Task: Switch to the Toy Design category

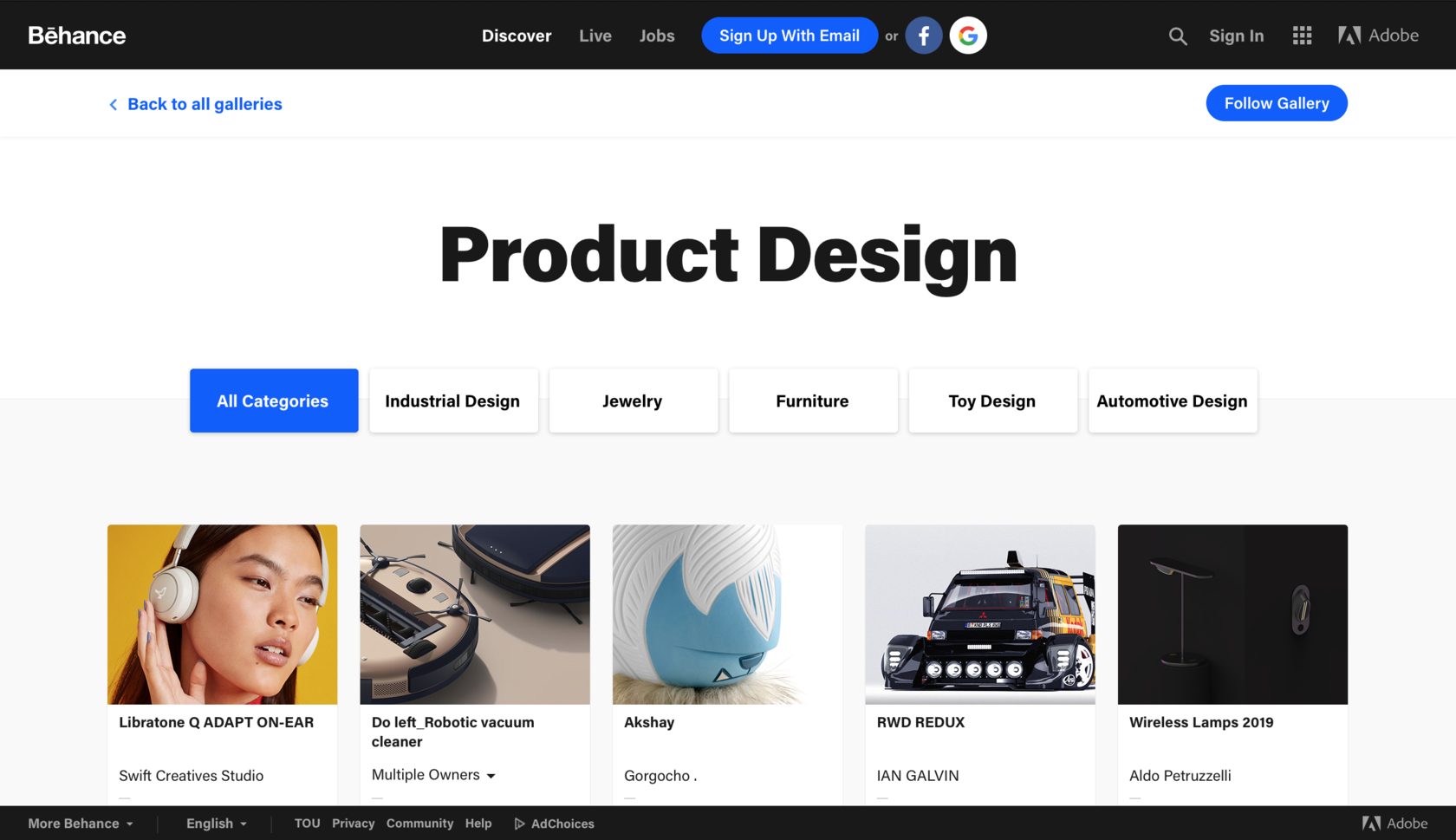Action: (x=993, y=400)
